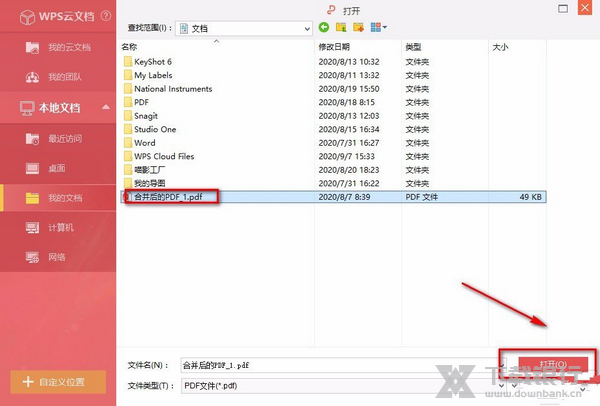Sort by the 修改日期 column header

click(334, 47)
